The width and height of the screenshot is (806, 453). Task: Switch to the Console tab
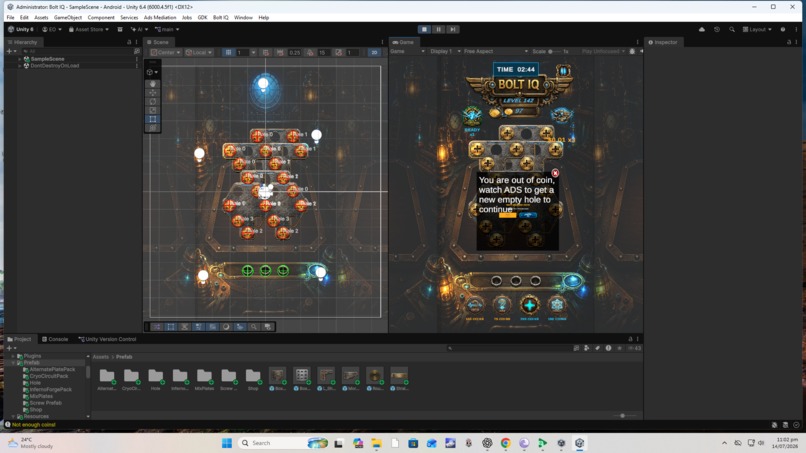(x=54, y=339)
